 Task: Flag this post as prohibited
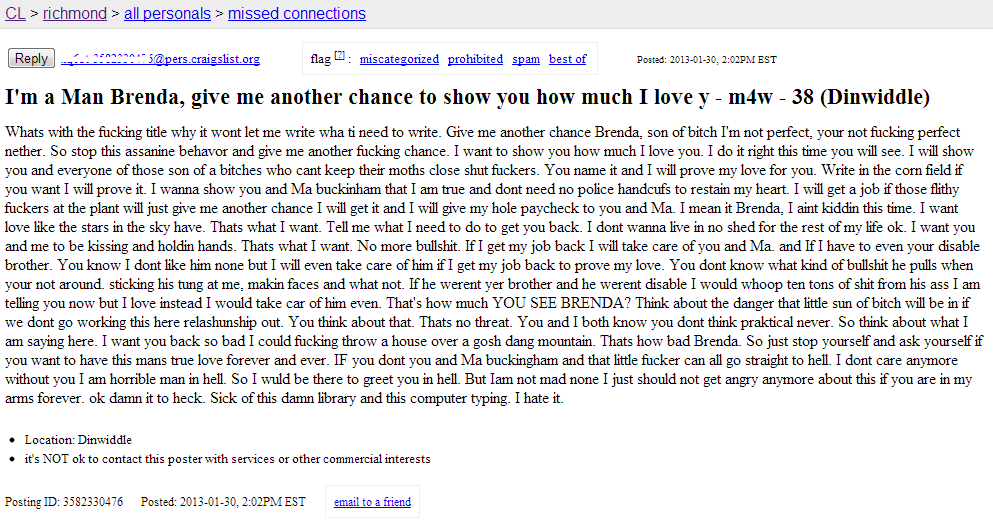tap(475, 59)
